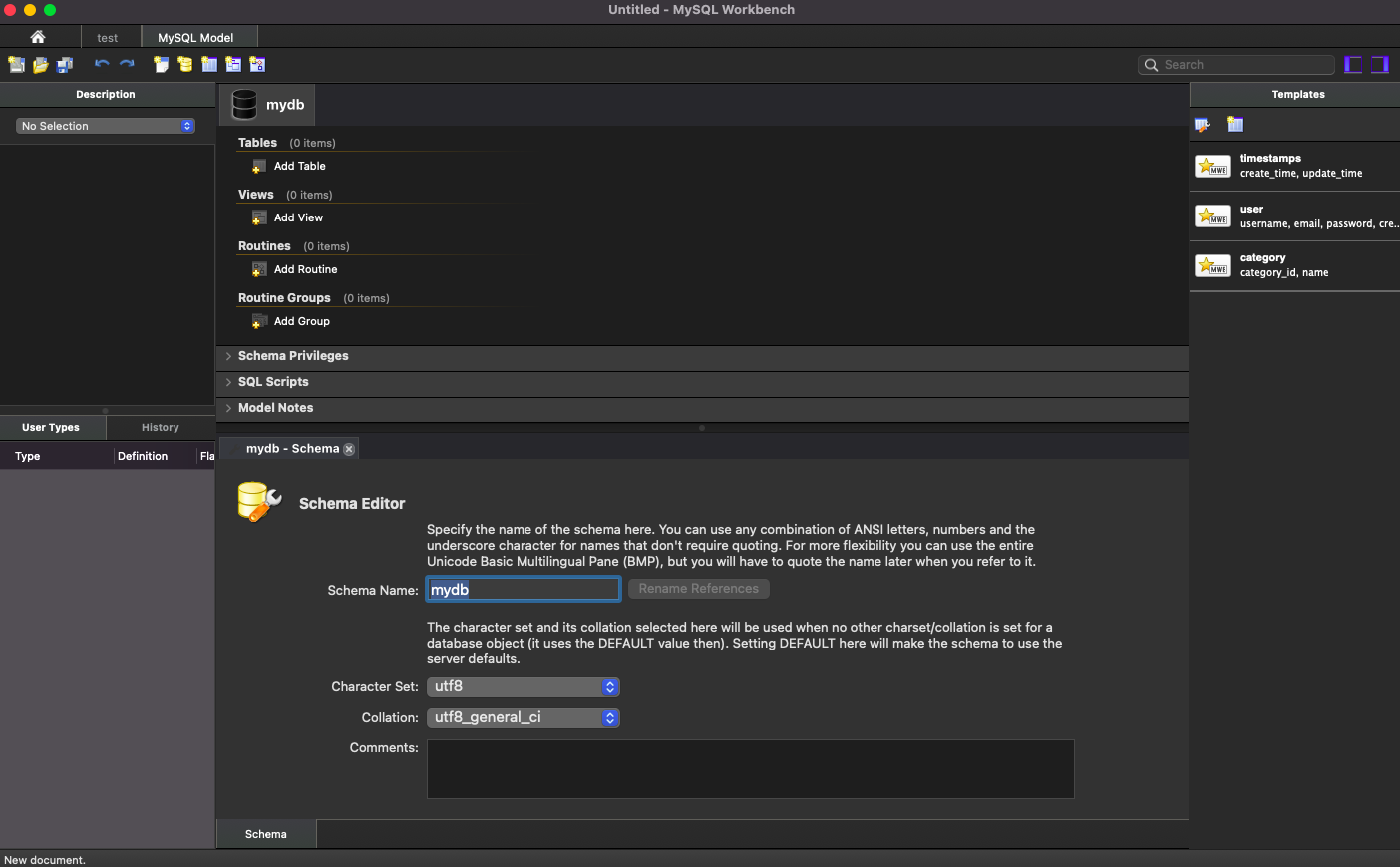Close the mydb - Schema tab
This screenshot has height=867, width=1400.
tap(349, 449)
